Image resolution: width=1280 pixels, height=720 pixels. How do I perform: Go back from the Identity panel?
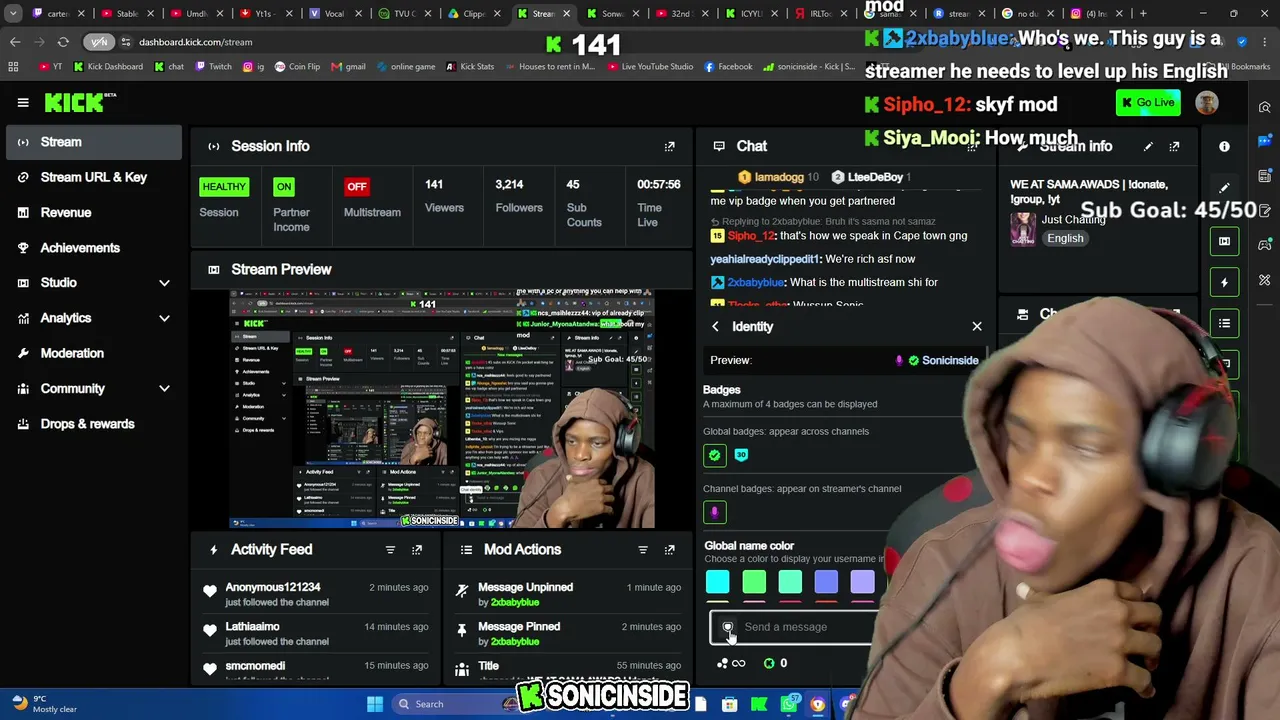point(715,326)
